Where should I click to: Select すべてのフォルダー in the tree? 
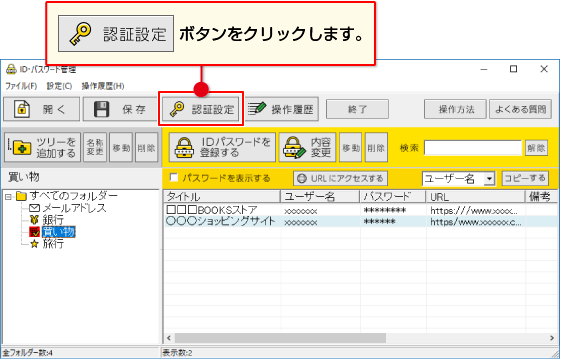click(x=74, y=196)
